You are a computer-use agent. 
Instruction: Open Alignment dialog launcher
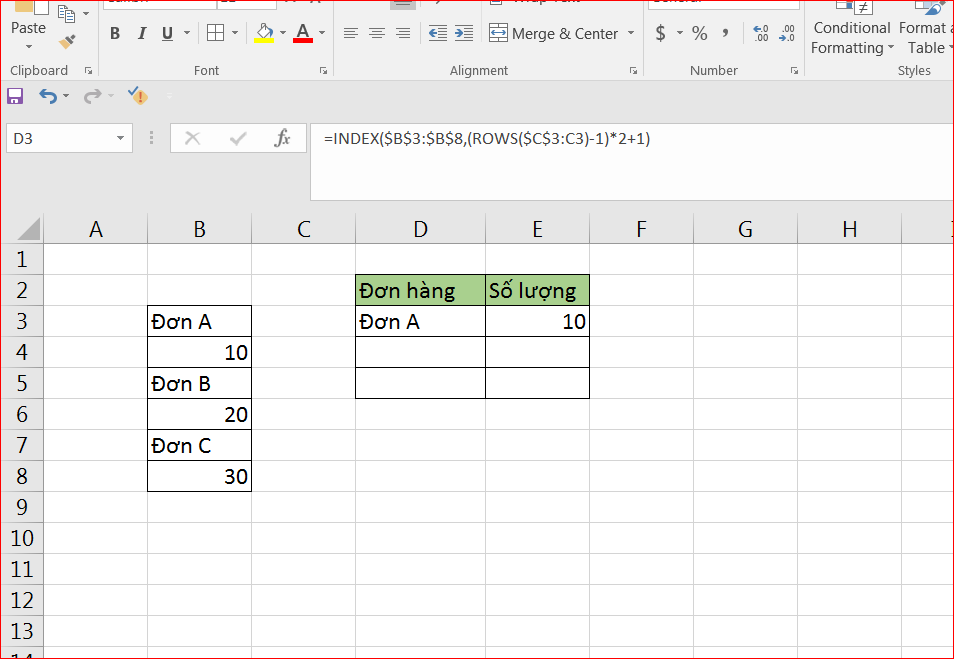(633, 71)
